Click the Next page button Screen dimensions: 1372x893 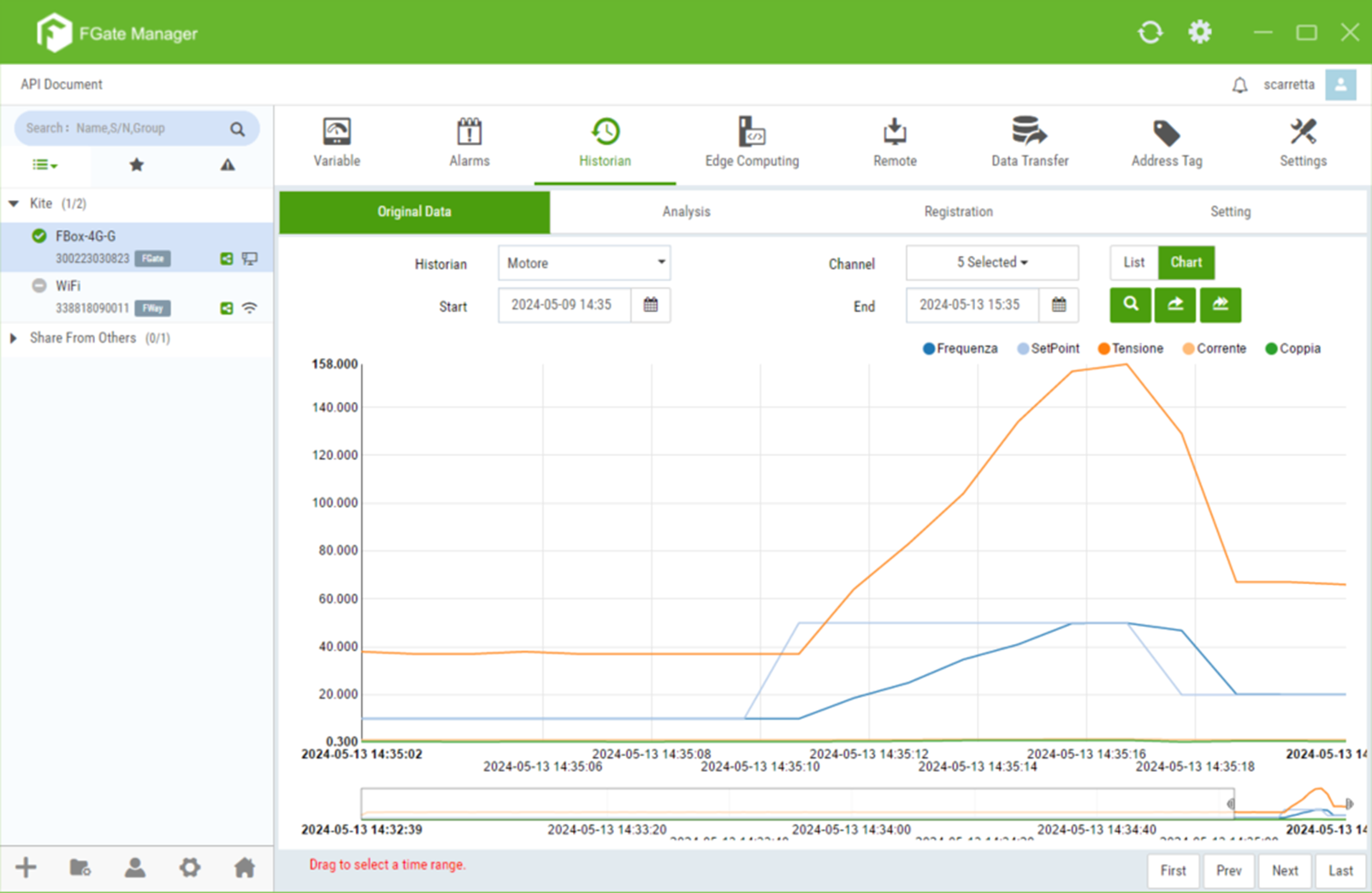tap(1285, 871)
